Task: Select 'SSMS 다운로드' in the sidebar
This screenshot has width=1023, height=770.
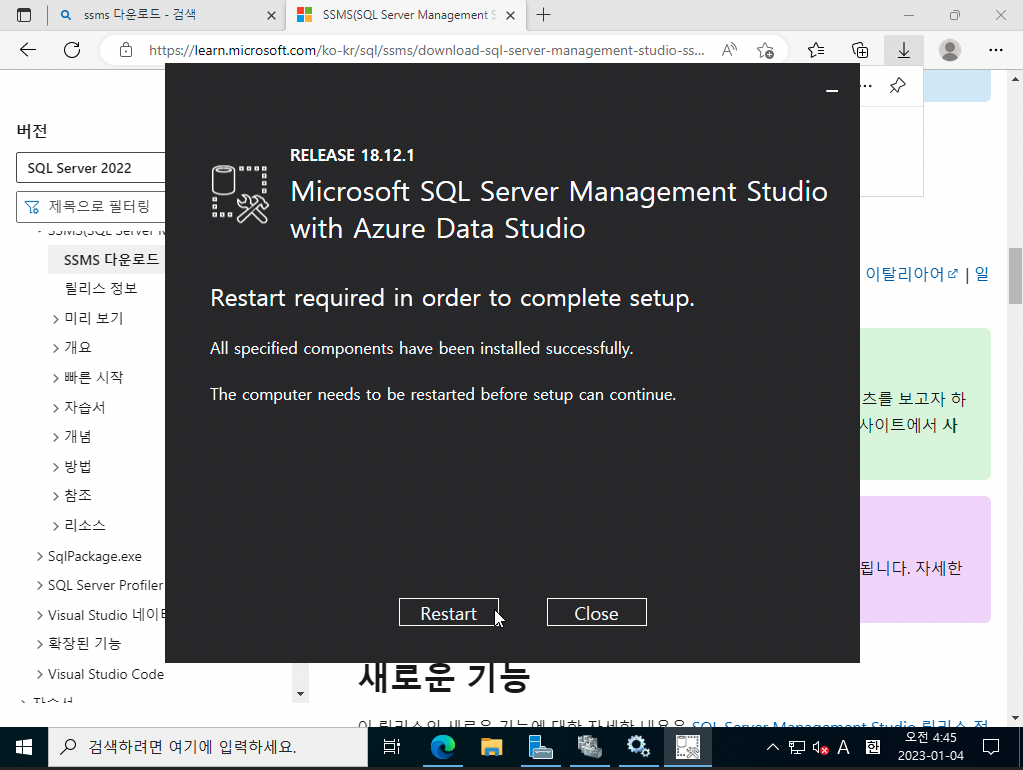Action: (111, 259)
